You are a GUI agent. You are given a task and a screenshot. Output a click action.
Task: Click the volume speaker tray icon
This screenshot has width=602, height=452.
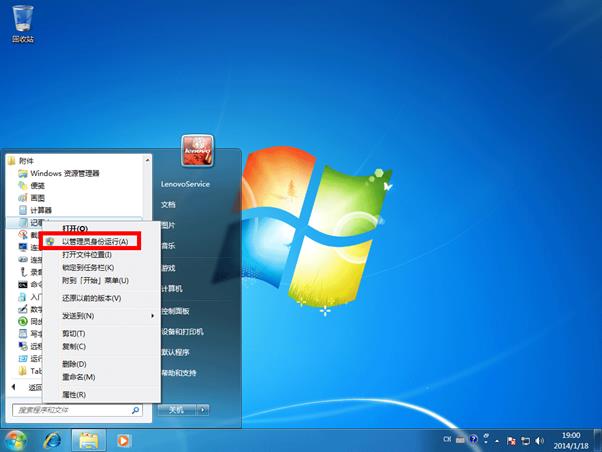(x=539, y=440)
